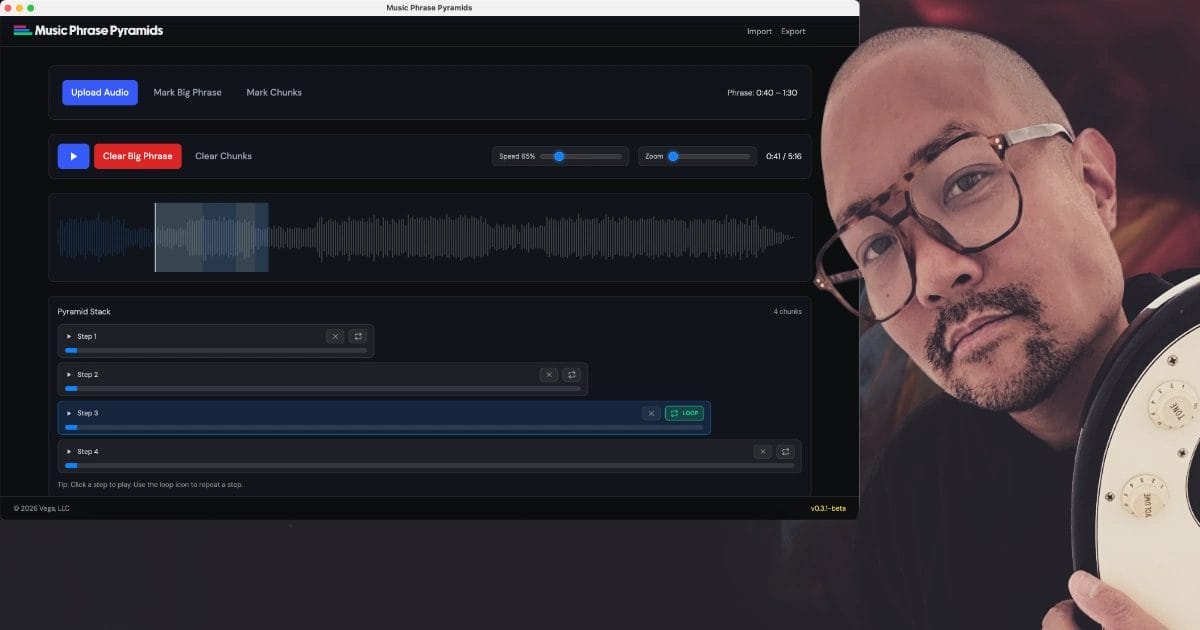Click Clear Chunks
Viewport: 1200px width, 630px height.
click(x=223, y=156)
